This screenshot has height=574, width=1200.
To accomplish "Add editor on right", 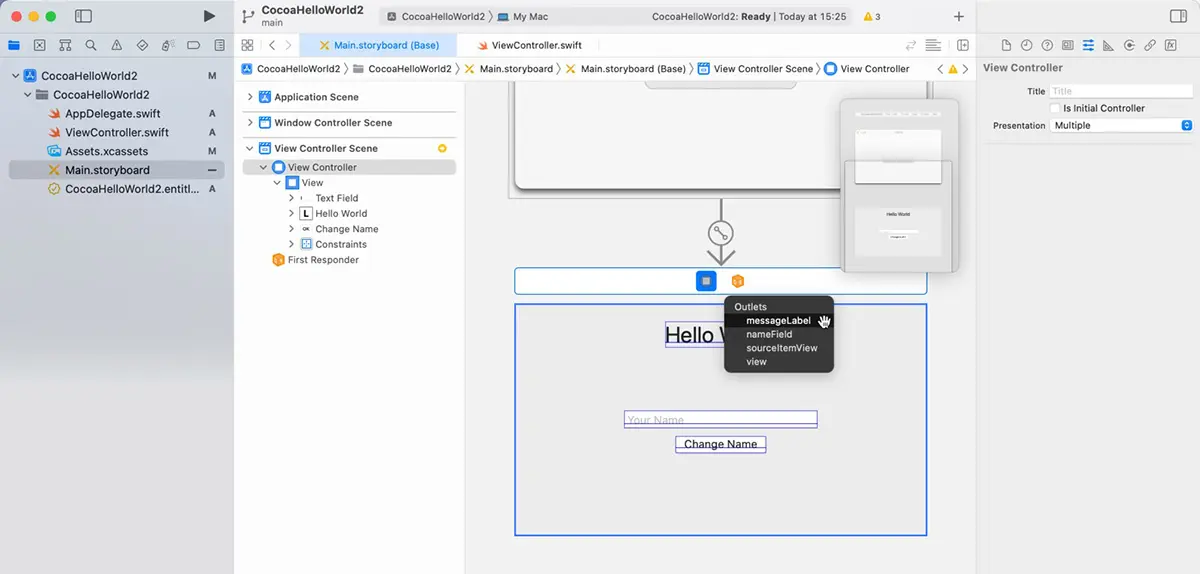I will pos(963,45).
